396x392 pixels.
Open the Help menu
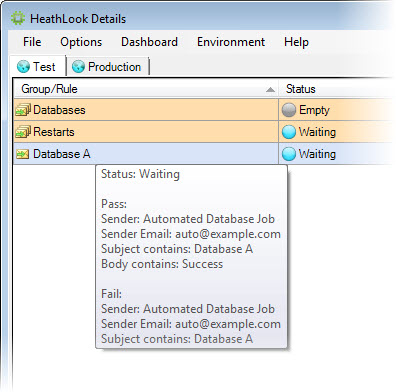click(x=296, y=42)
